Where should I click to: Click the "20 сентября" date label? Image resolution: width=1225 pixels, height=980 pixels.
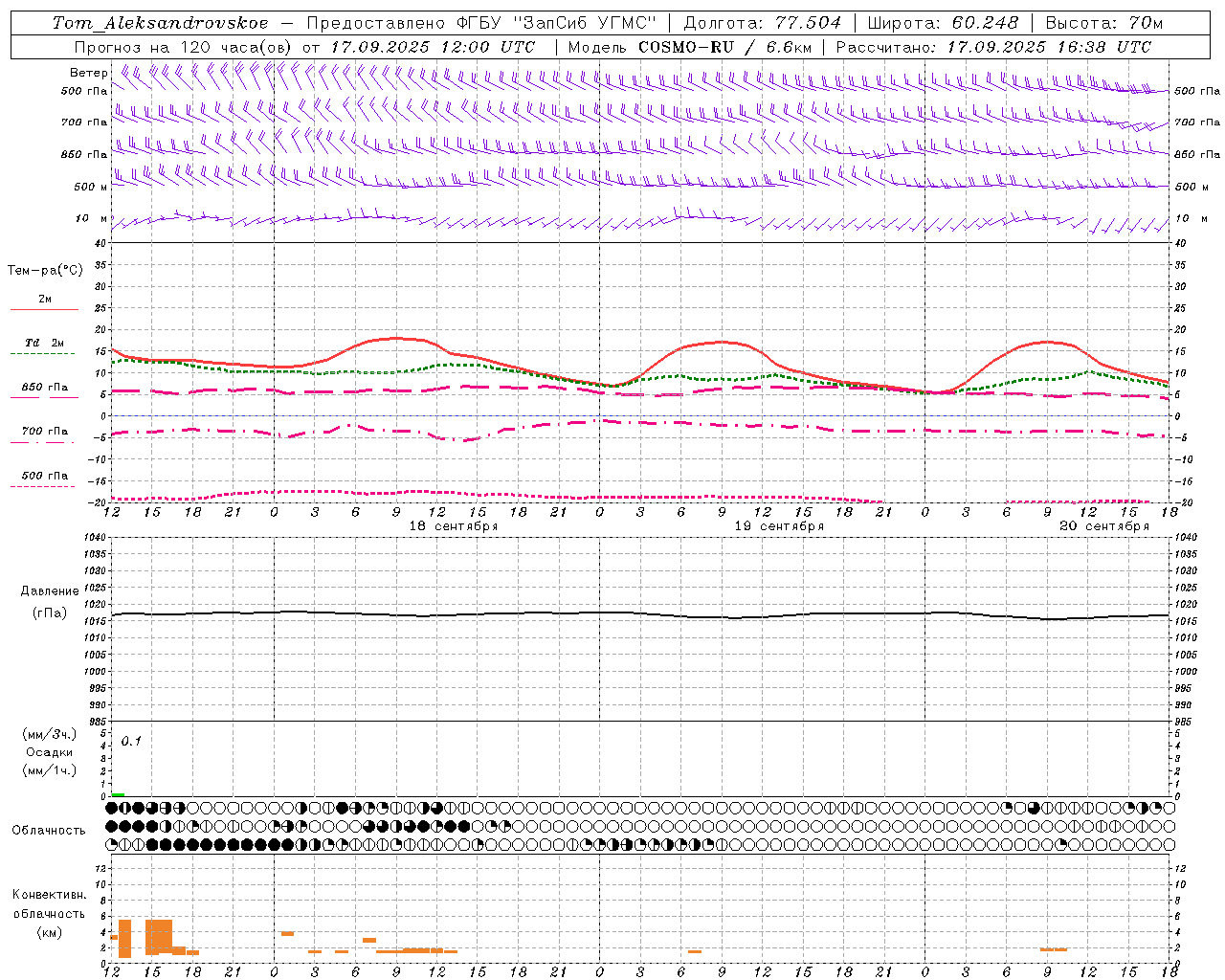1103,525
